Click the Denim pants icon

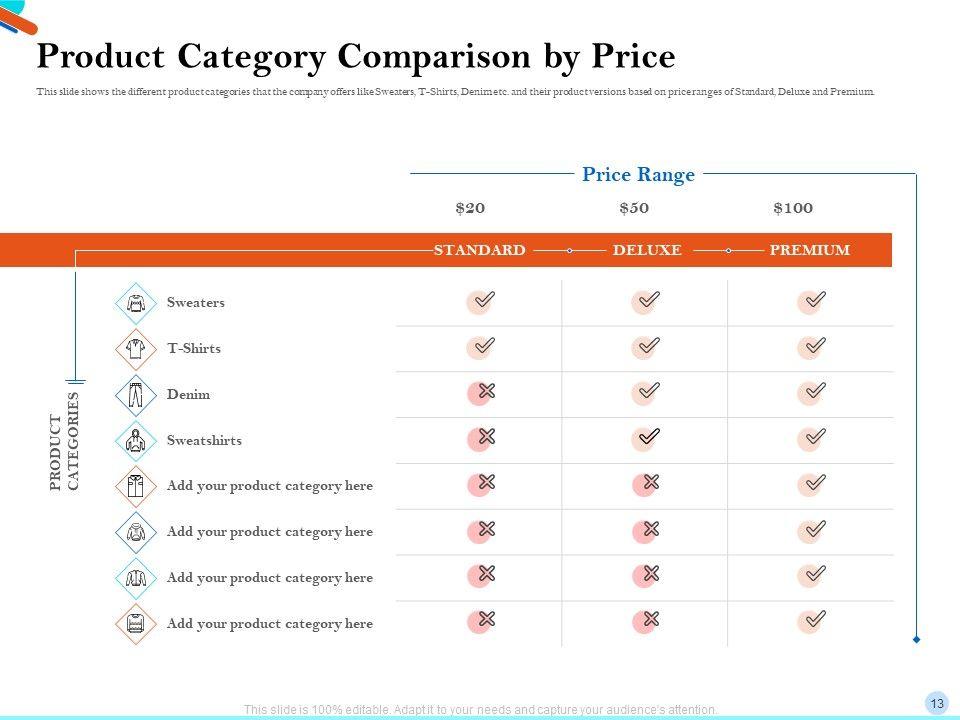(x=136, y=395)
